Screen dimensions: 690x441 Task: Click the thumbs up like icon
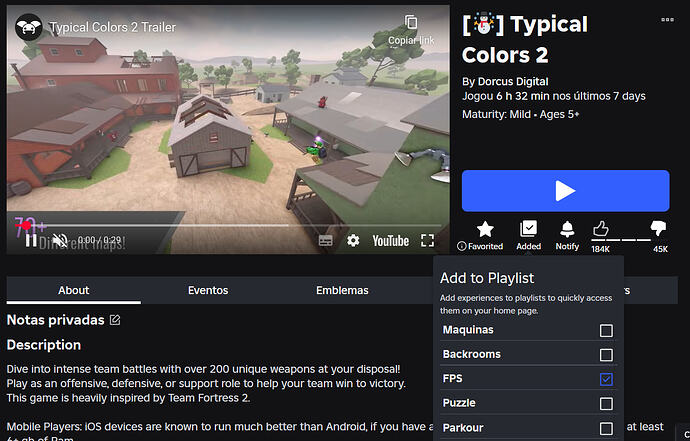tap(601, 229)
